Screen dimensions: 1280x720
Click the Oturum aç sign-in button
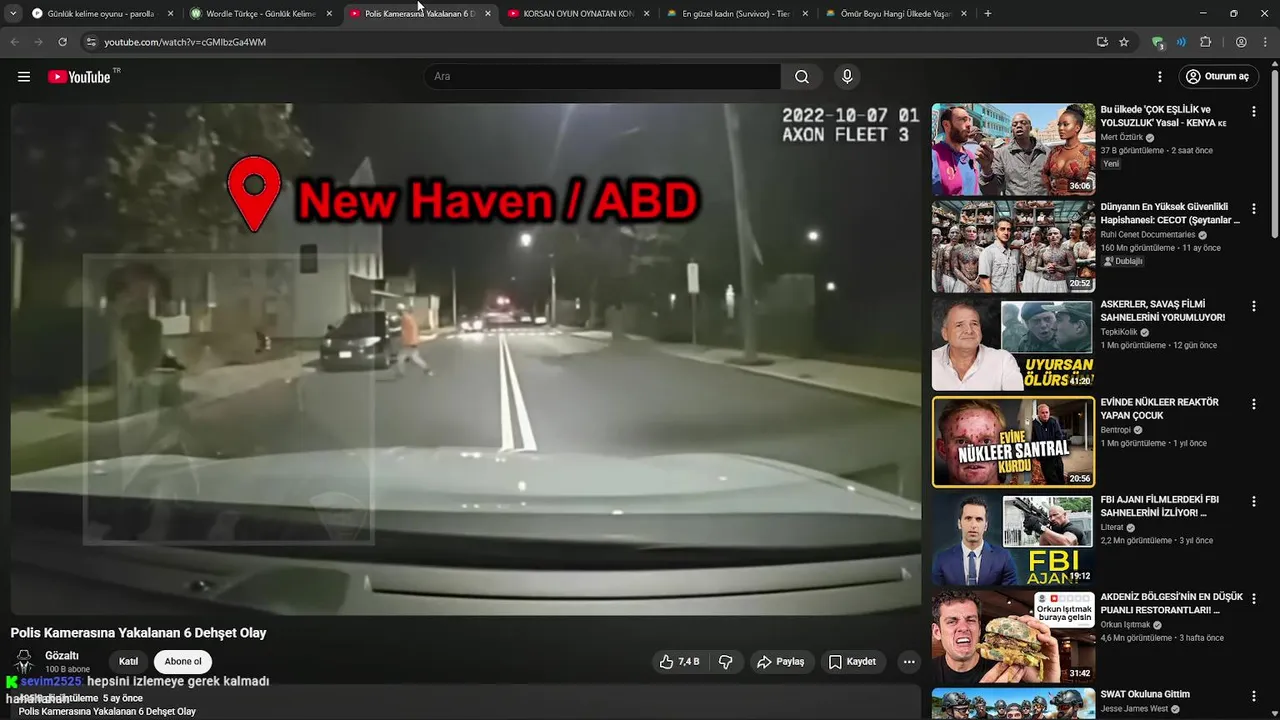coord(1217,77)
